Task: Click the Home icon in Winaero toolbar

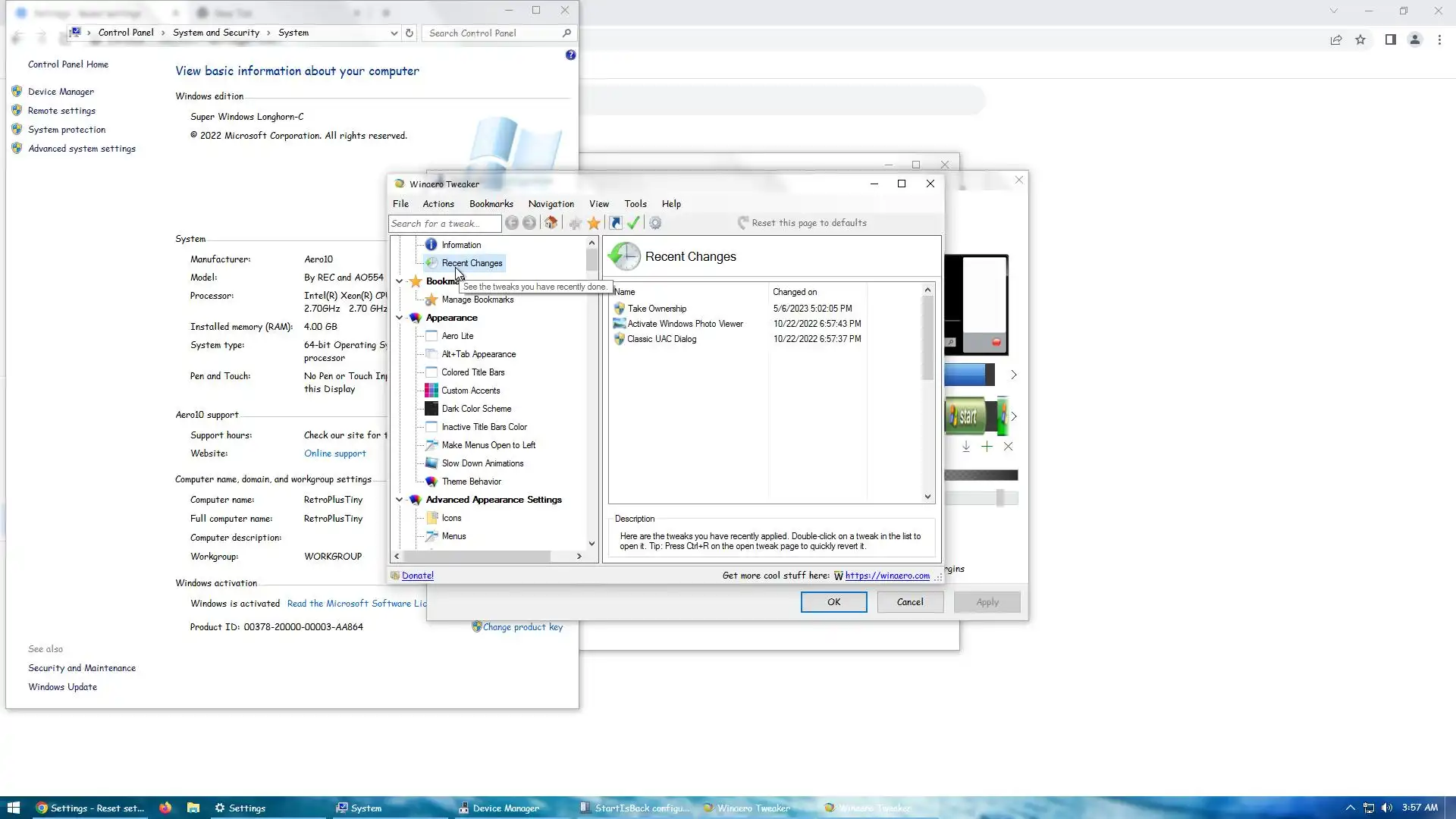Action: (x=551, y=223)
